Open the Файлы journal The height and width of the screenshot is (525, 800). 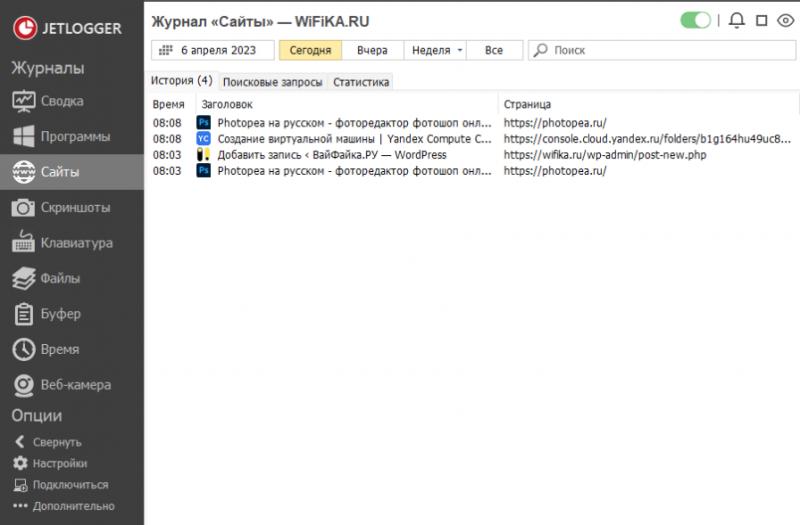tap(62, 278)
